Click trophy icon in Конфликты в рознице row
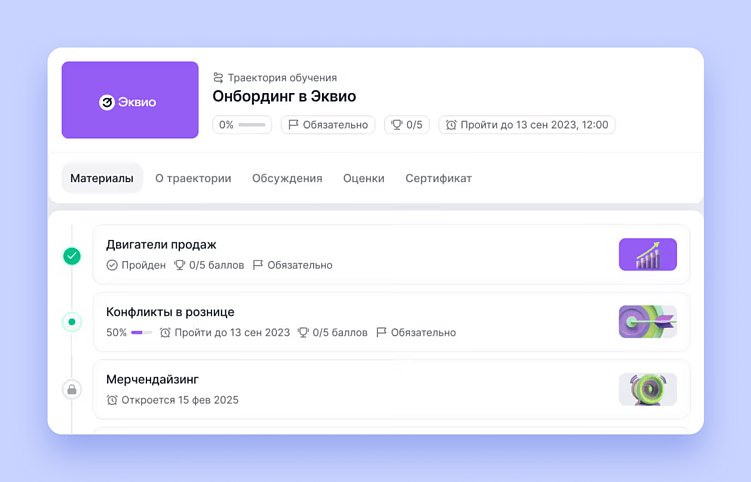 (303, 333)
